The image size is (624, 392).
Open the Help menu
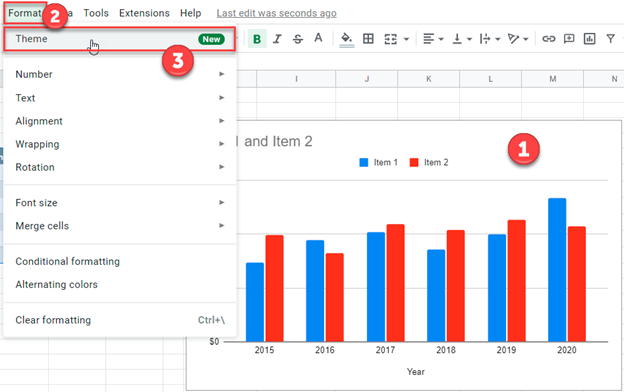[x=191, y=13]
